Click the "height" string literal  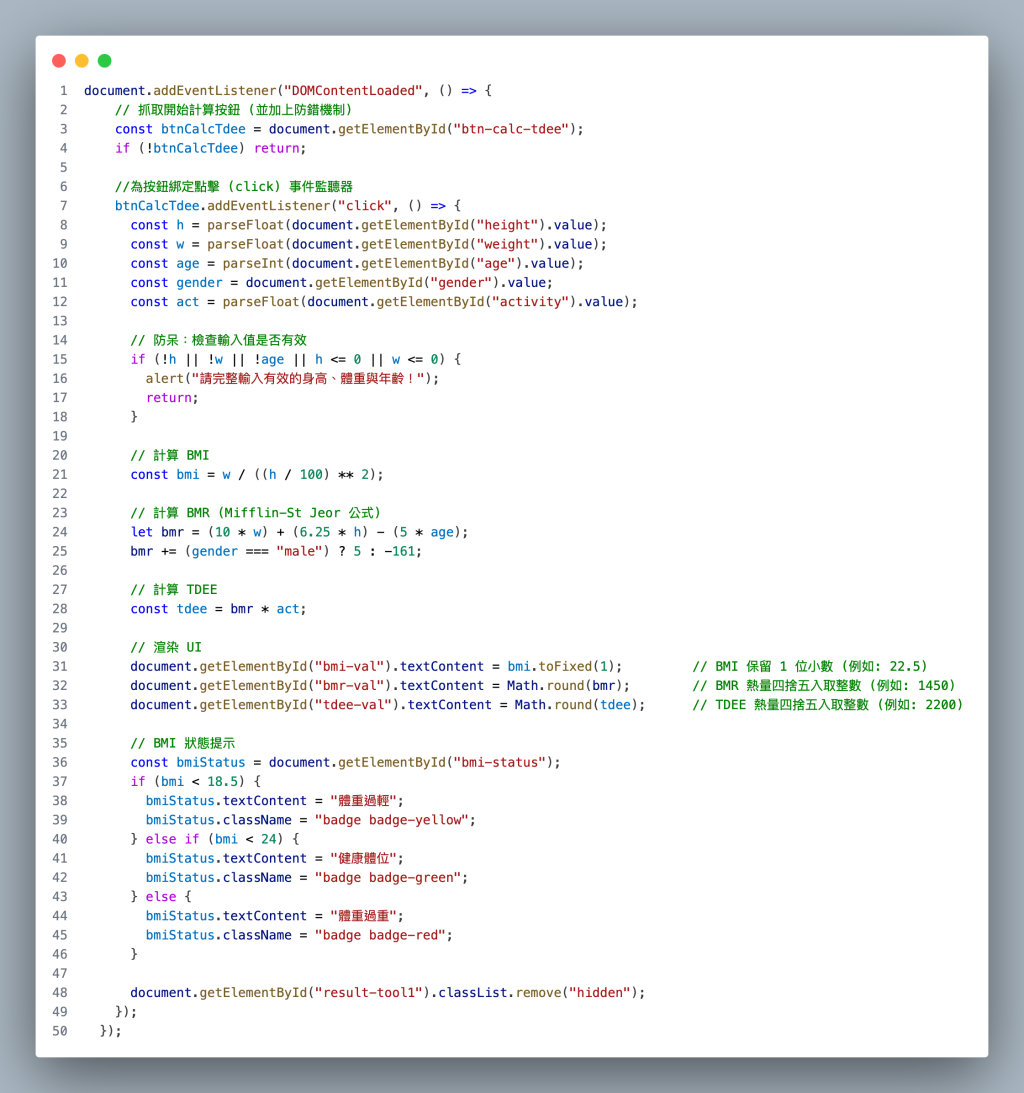tap(507, 225)
